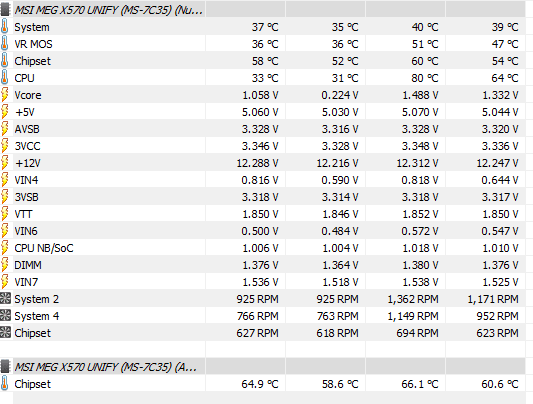
Task: Click the +12V current value 12.288 V
Action: click(x=257, y=163)
